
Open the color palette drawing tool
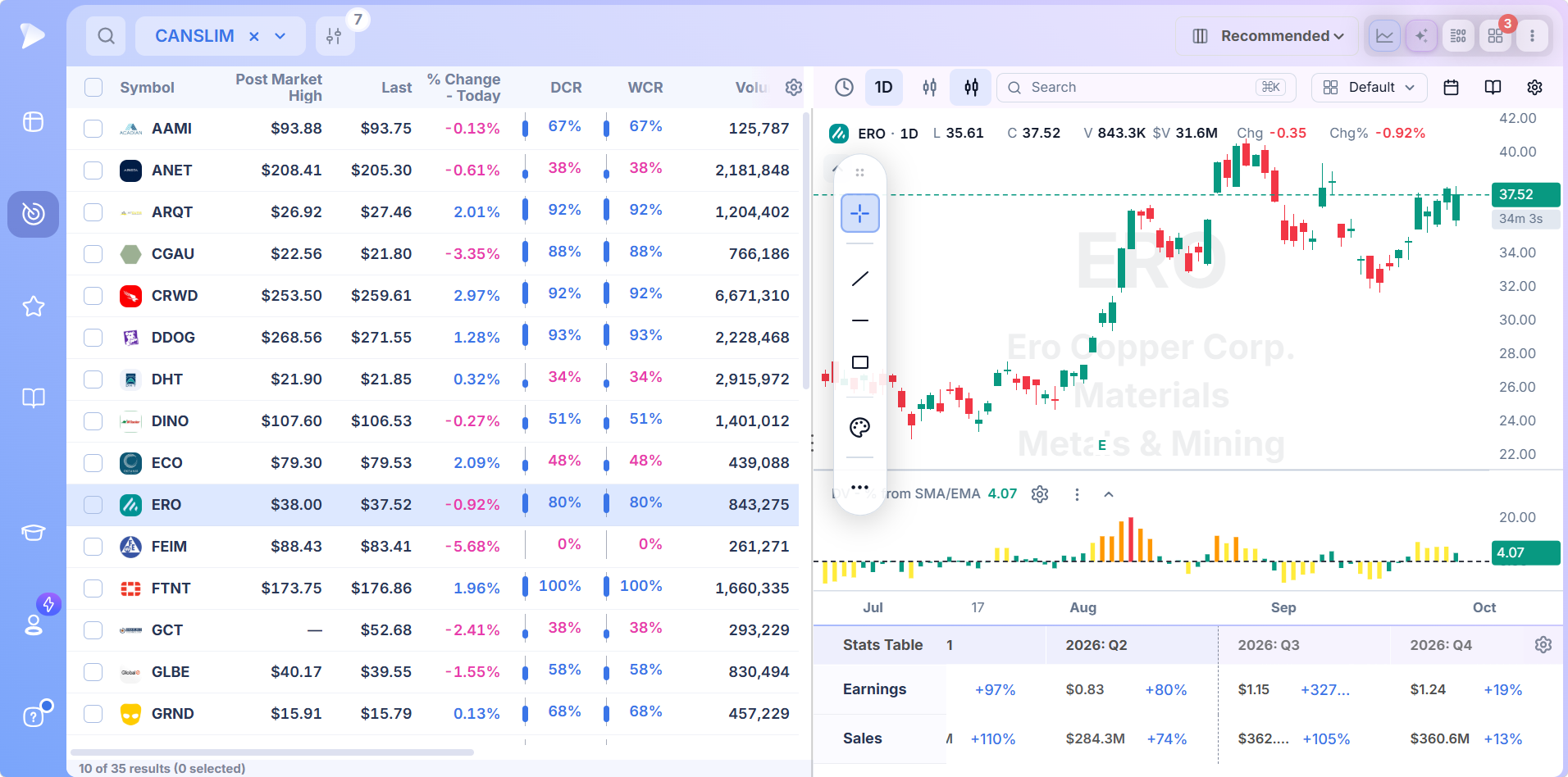click(x=859, y=427)
